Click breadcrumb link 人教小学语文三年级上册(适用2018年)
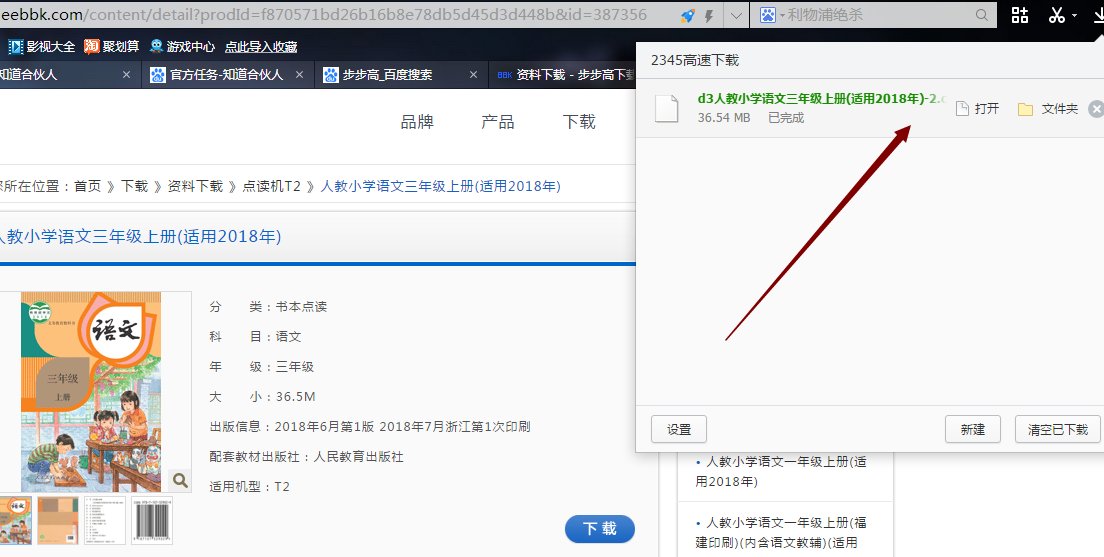1104x557 pixels. [x=441, y=186]
